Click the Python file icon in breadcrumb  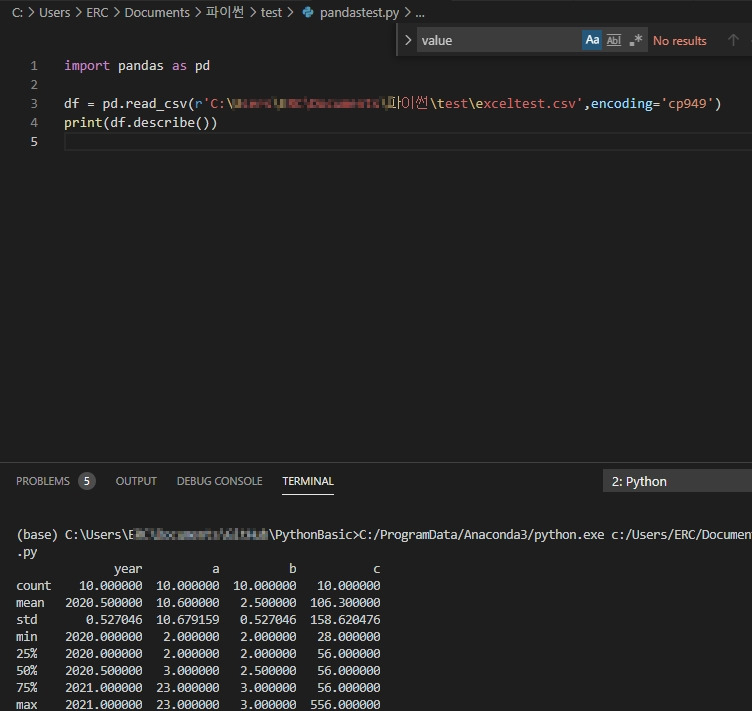[308, 12]
